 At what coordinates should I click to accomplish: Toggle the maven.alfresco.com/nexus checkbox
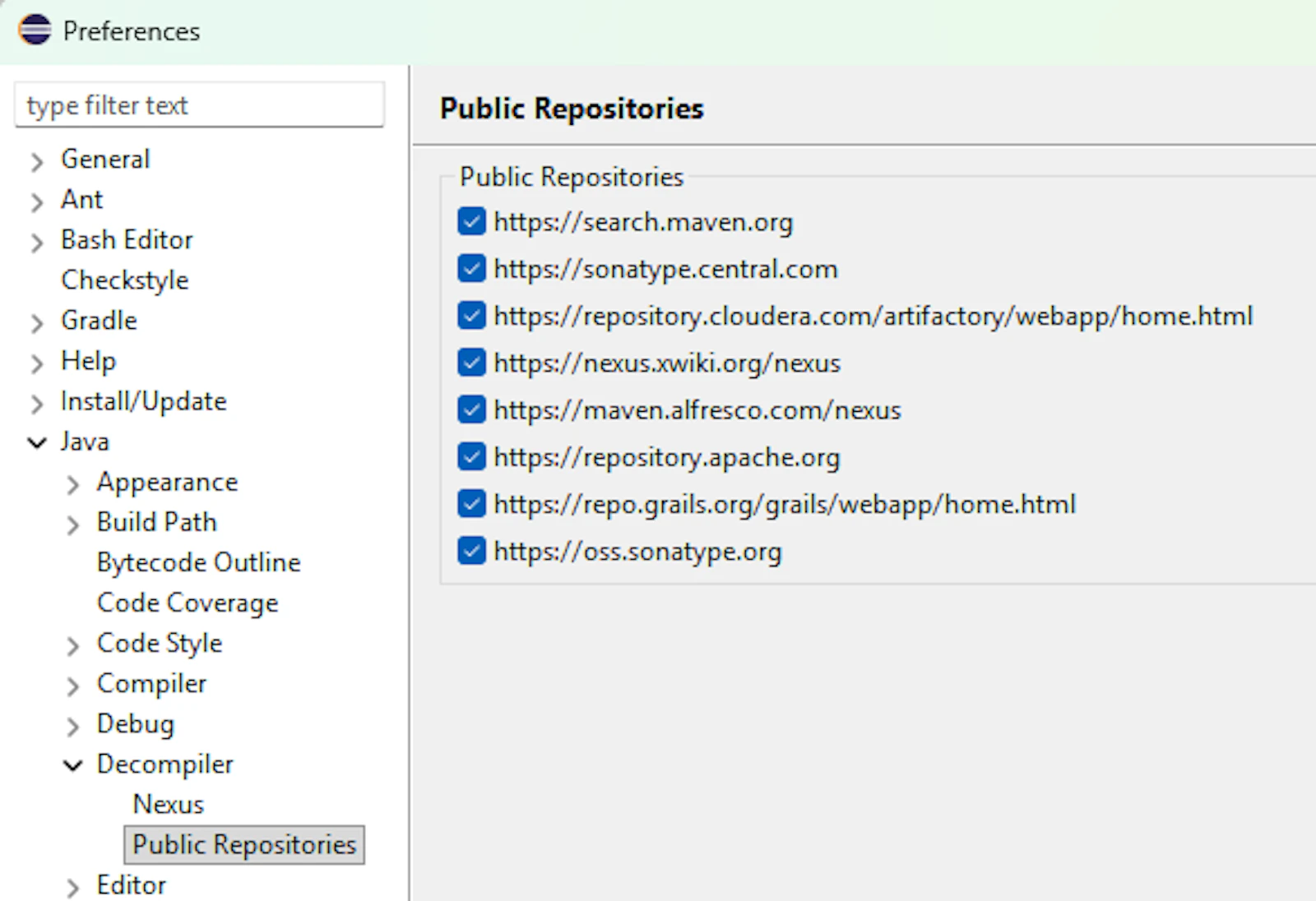tap(471, 409)
